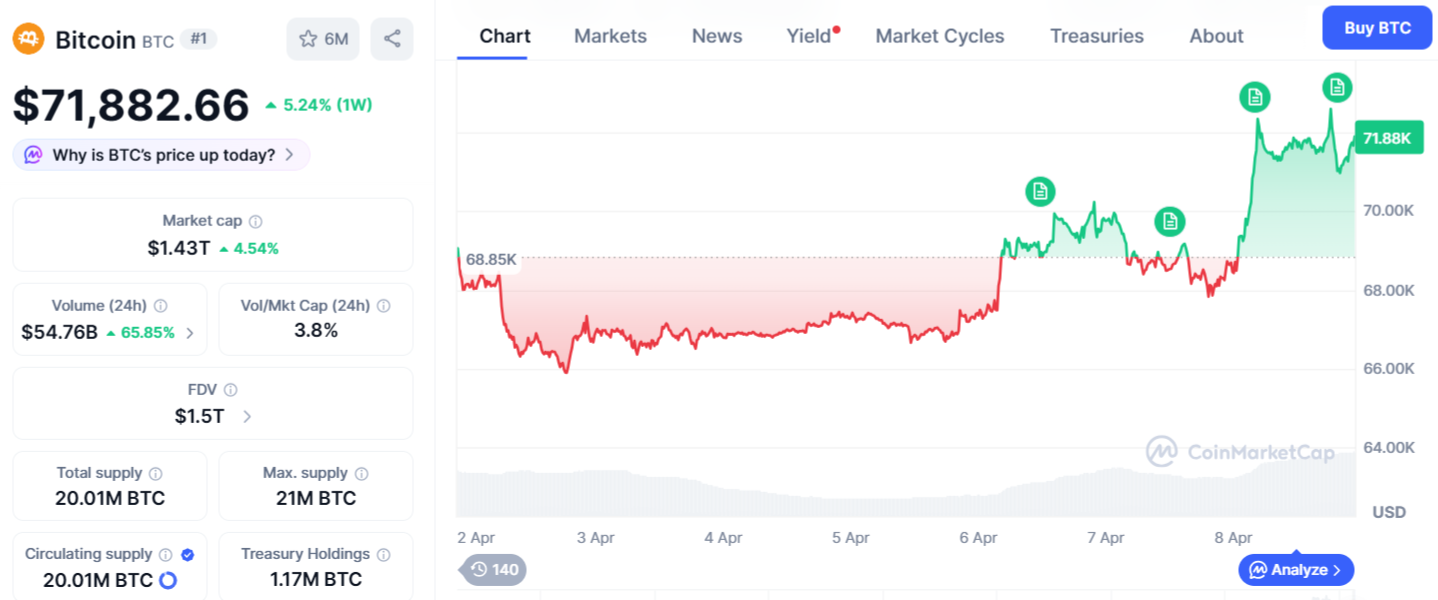Click the mascot icon in the price-up banner
The width and height of the screenshot is (1438, 600).
click(32, 154)
